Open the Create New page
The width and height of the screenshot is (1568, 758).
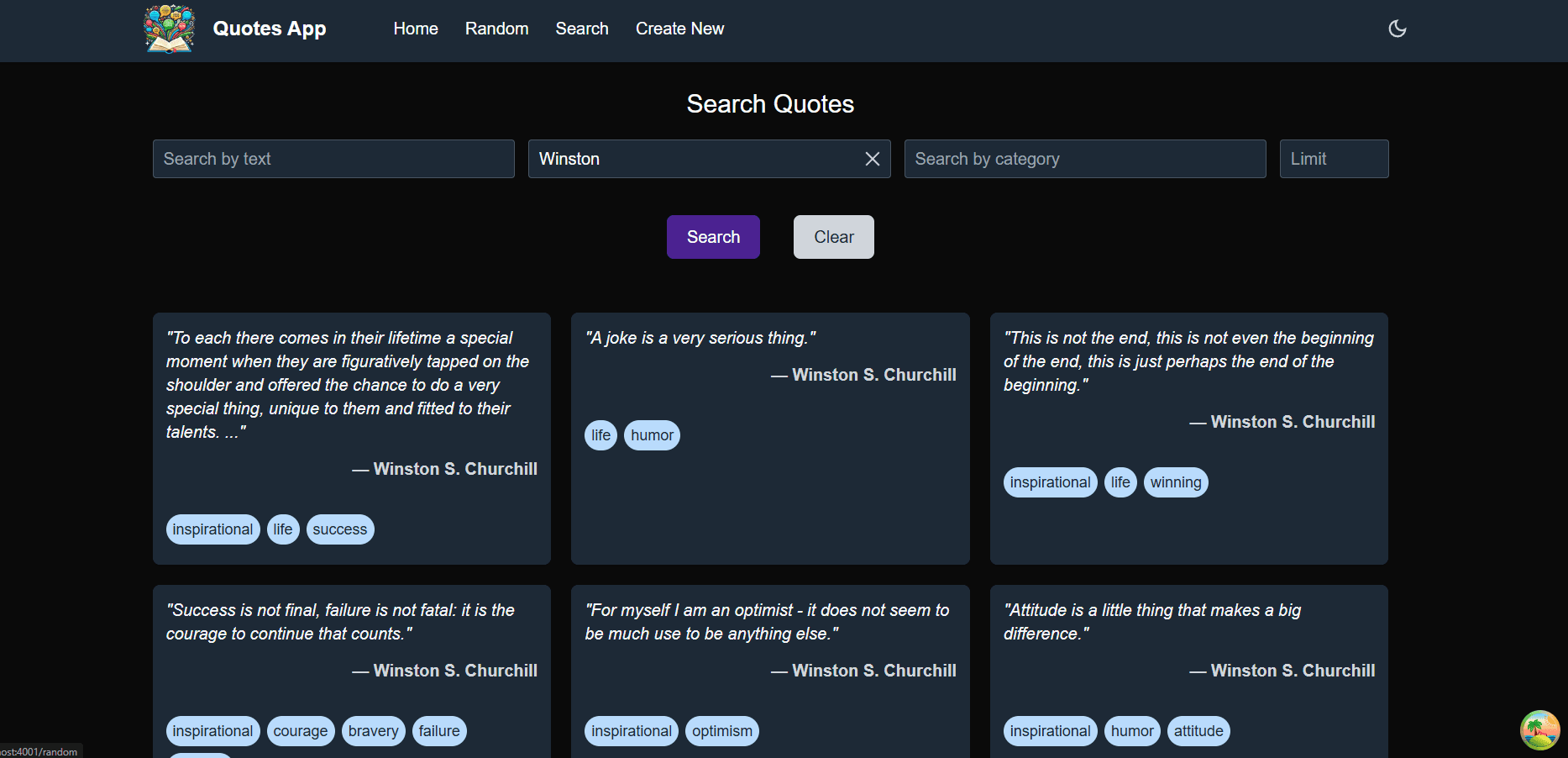[679, 29]
